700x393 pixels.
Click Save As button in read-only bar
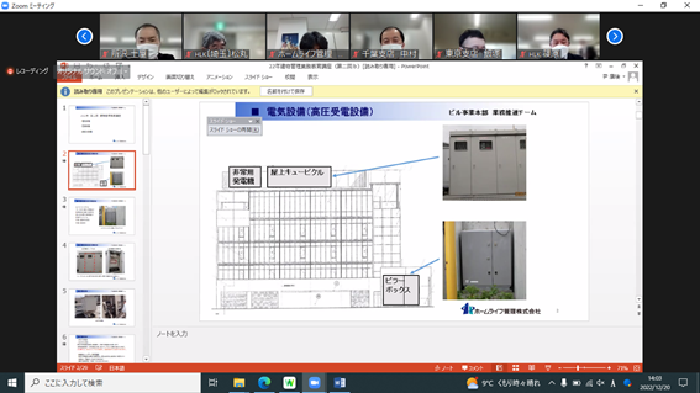pos(286,92)
